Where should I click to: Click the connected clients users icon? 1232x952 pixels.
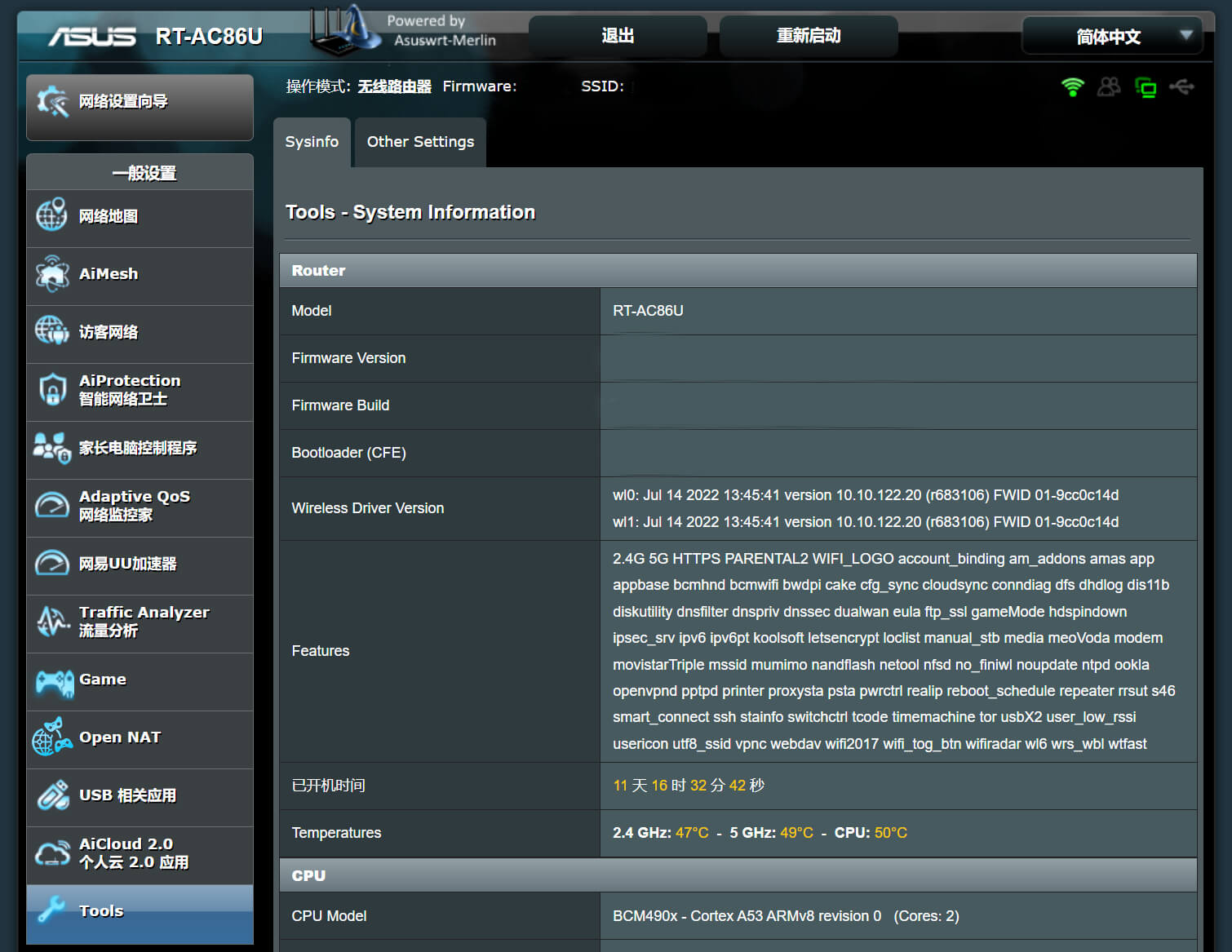coord(1109,86)
